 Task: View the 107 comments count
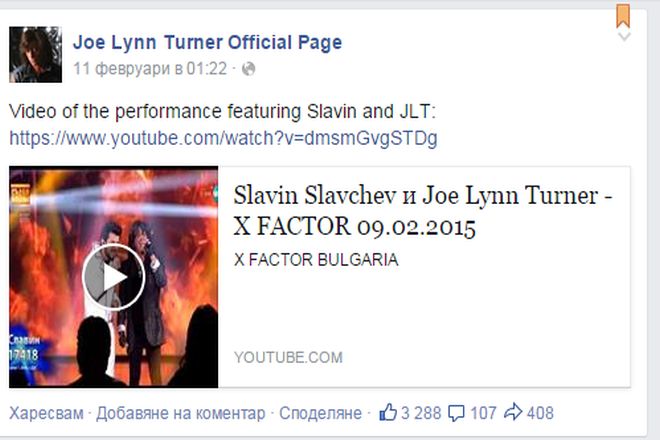point(483,413)
